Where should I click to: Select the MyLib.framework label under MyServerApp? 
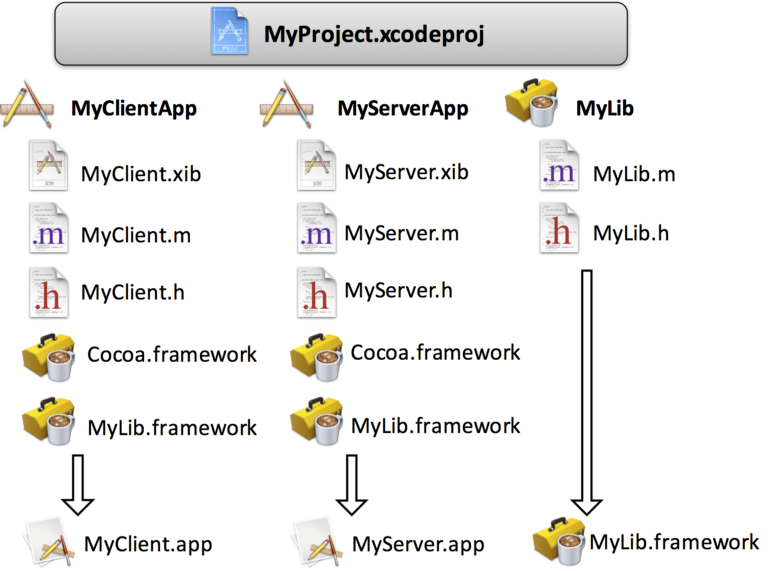[435, 425]
